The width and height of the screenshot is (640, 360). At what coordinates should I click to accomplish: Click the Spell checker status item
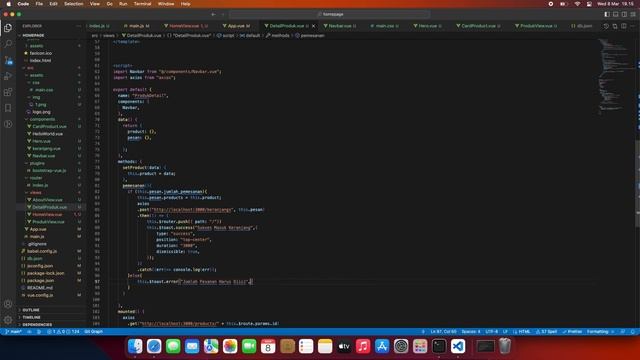click(x=547, y=332)
